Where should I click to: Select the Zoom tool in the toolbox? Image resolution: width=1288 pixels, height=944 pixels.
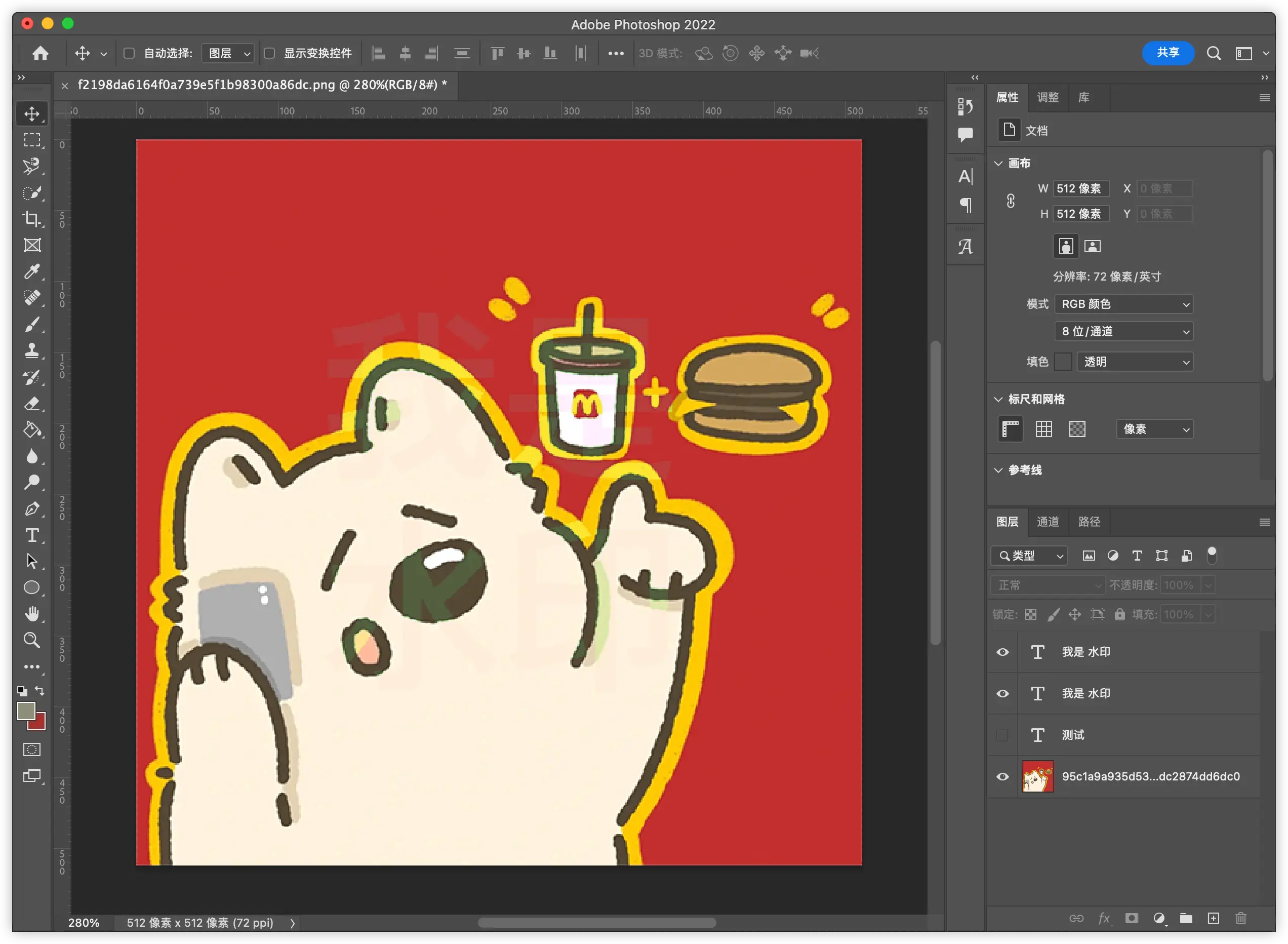click(x=32, y=640)
